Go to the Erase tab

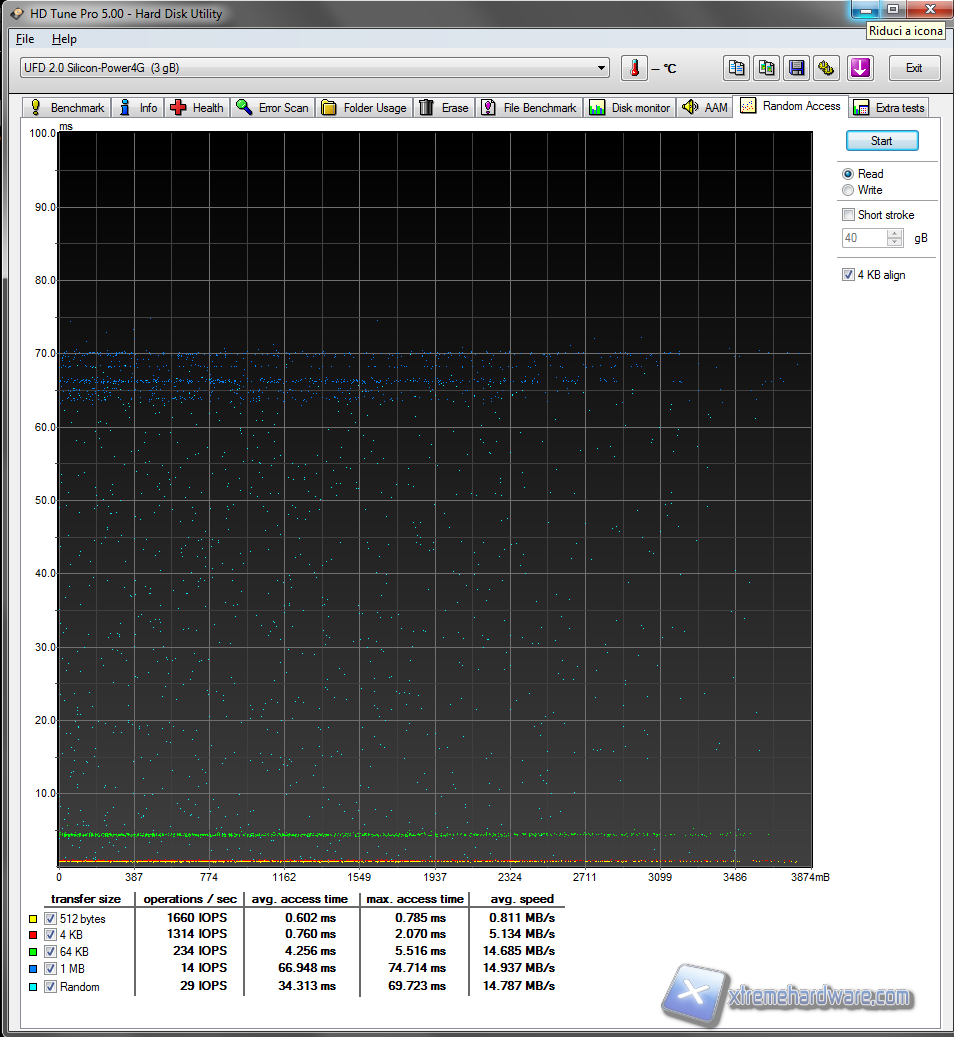point(444,108)
